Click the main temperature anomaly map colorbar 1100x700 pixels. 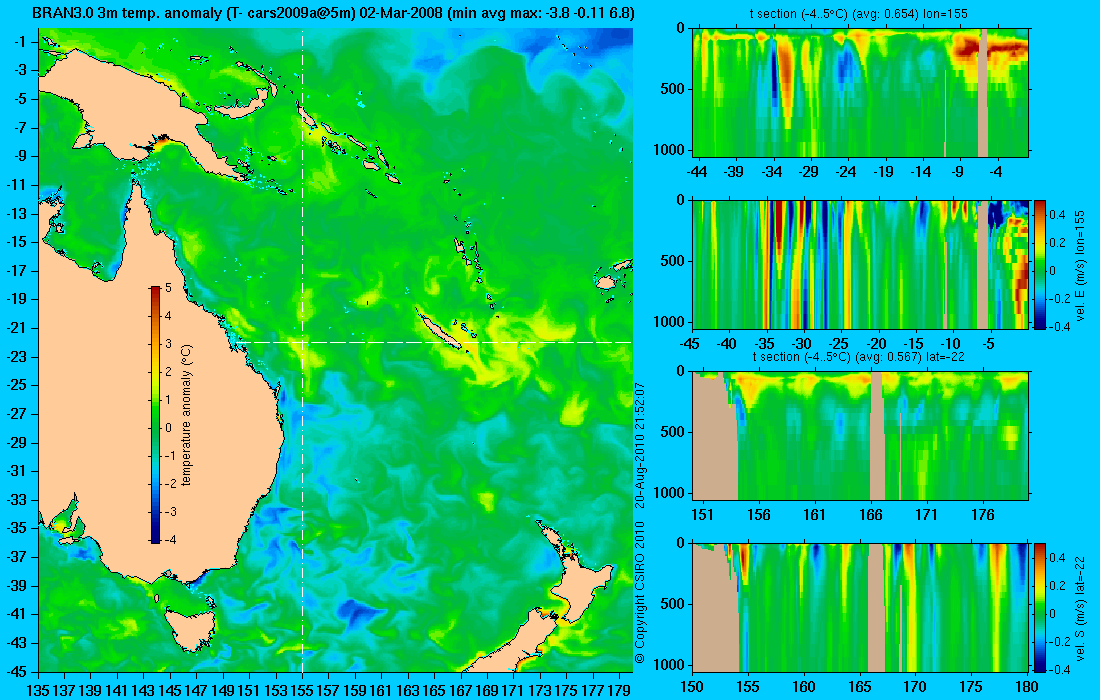click(x=154, y=415)
